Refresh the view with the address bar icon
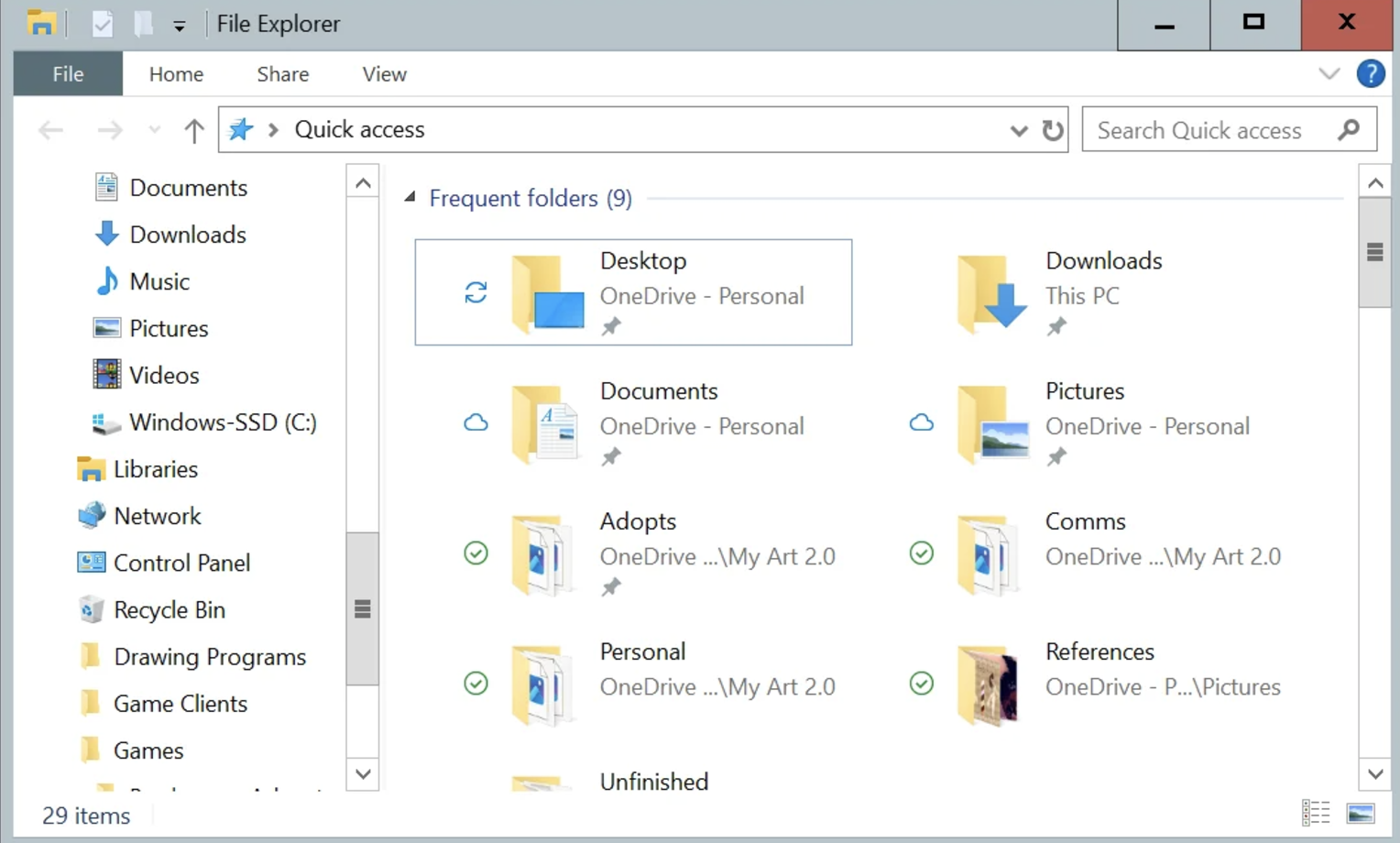 (x=1053, y=129)
